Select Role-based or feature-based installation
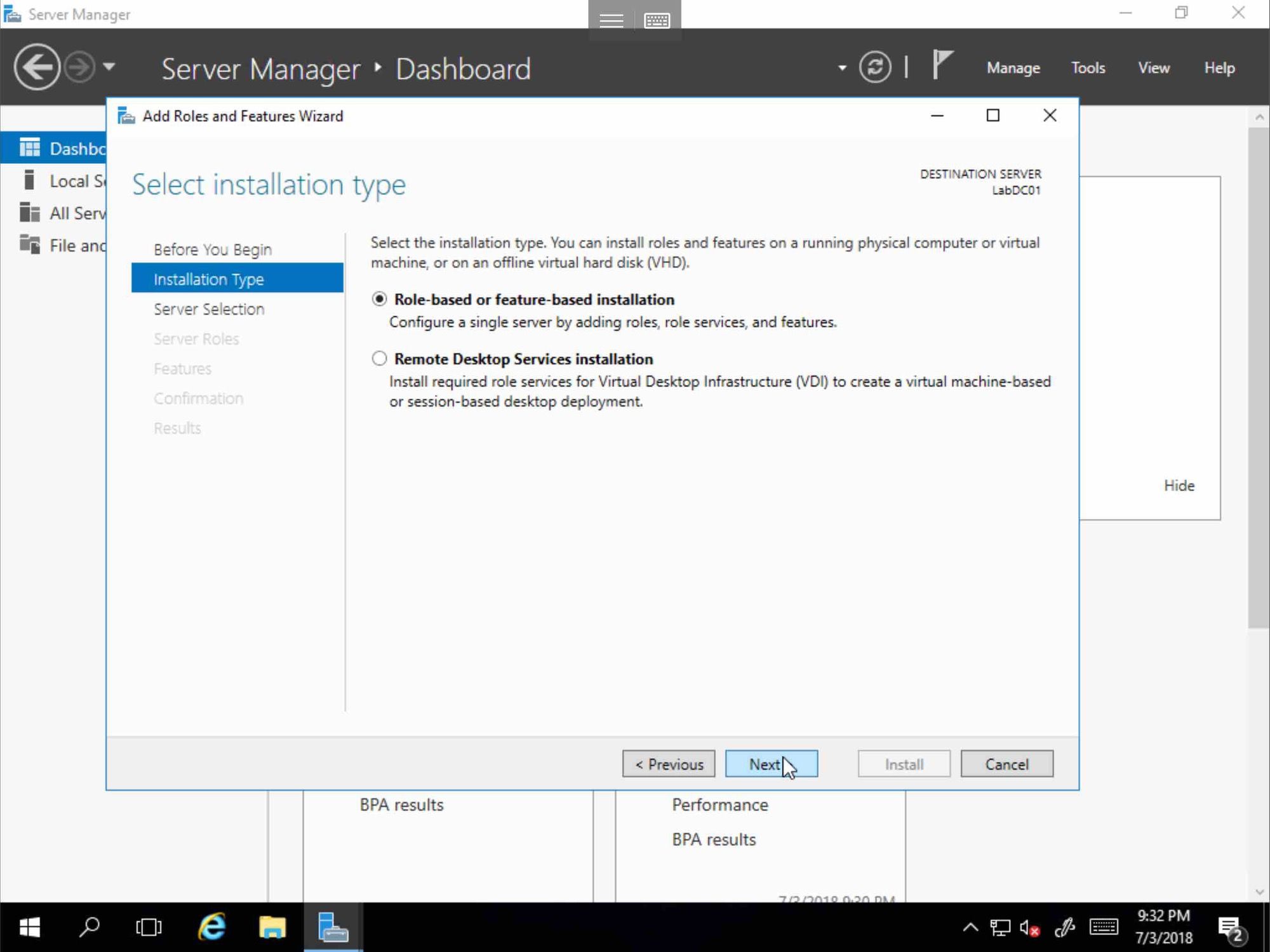Viewport: 1270px width, 952px height. [x=379, y=299]
